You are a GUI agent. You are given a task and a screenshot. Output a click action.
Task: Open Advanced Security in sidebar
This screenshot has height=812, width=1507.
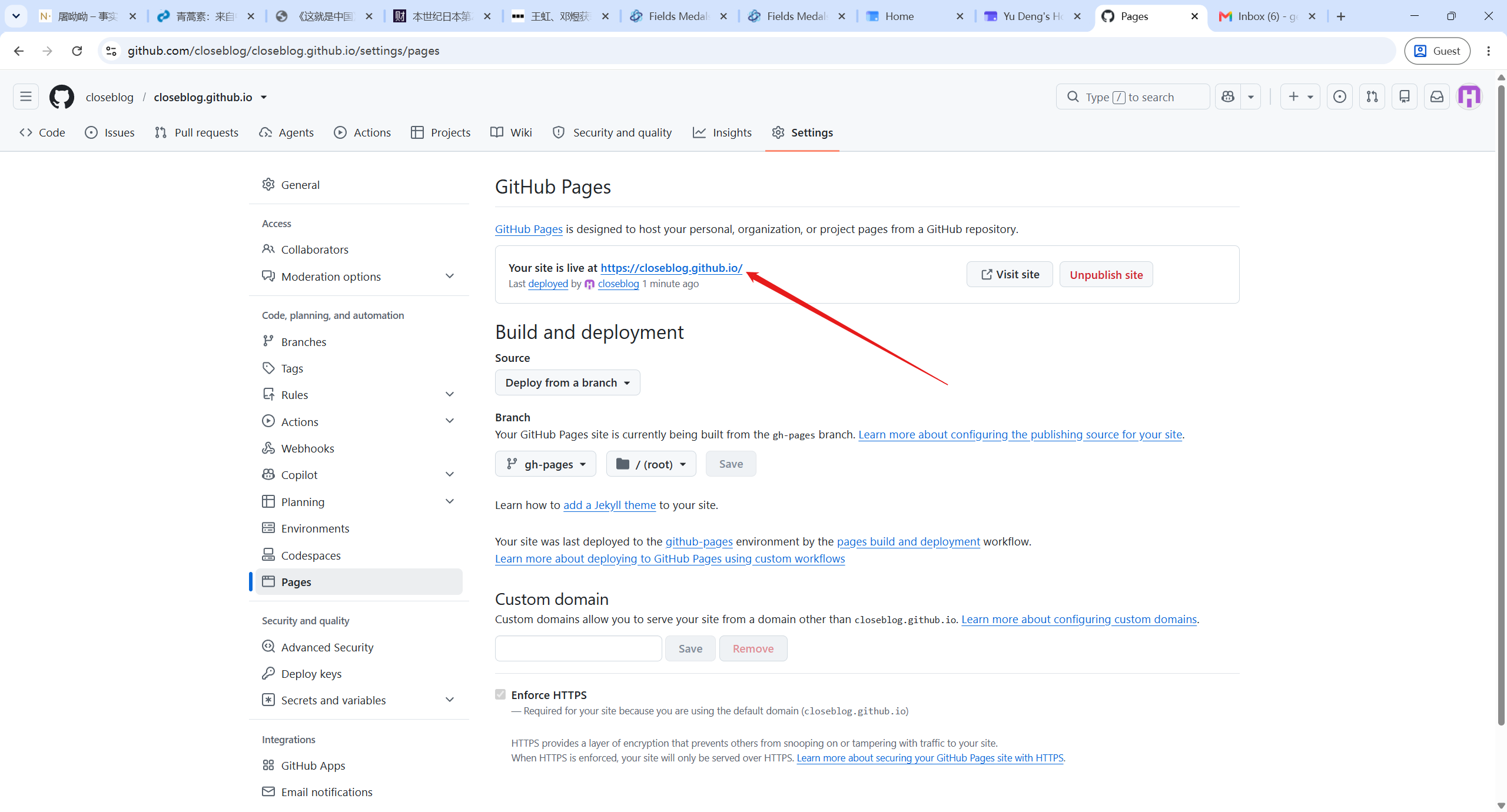[x=359, y=647]
